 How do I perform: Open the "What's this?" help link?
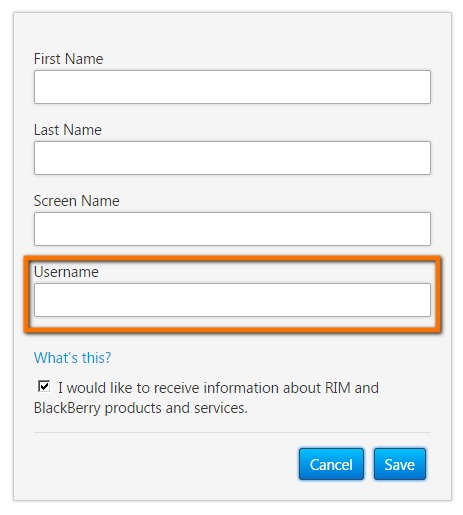click(72, 358)
